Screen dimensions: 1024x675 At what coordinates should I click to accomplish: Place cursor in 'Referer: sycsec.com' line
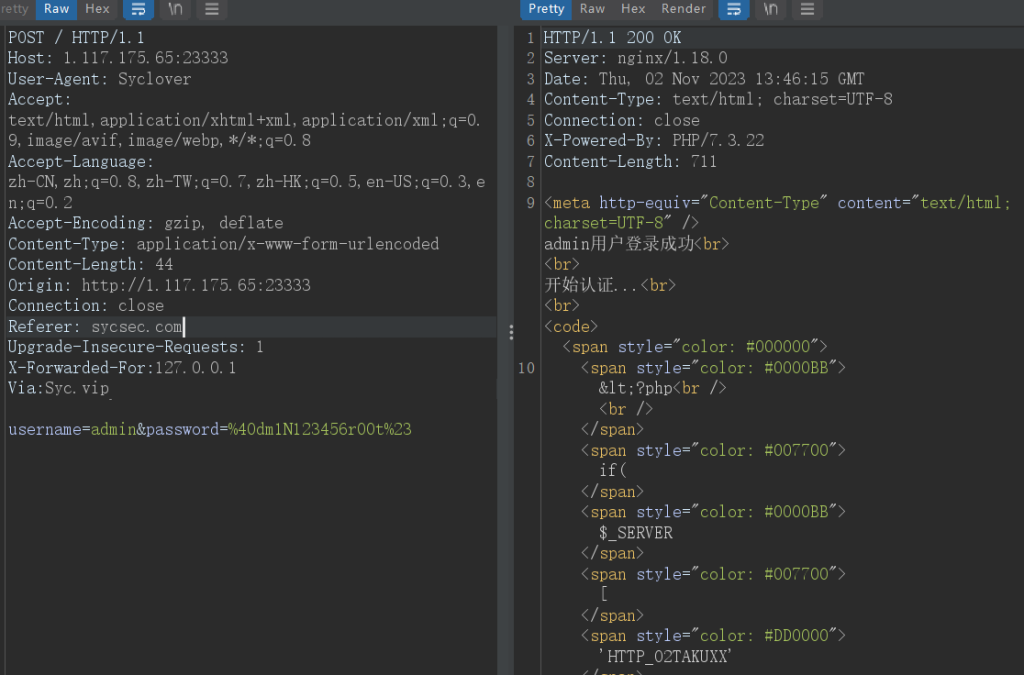(x=95, y=326)
